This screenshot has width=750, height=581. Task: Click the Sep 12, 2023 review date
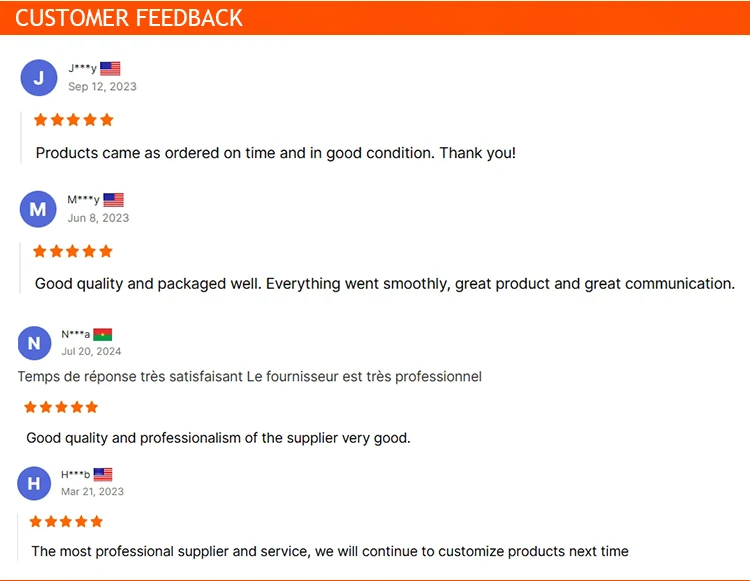coord(102,87)
